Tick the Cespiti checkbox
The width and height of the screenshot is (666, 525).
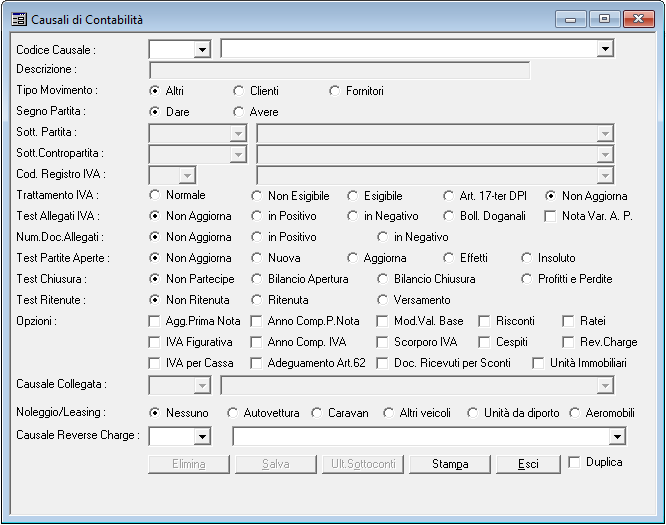tap(484, 342)
